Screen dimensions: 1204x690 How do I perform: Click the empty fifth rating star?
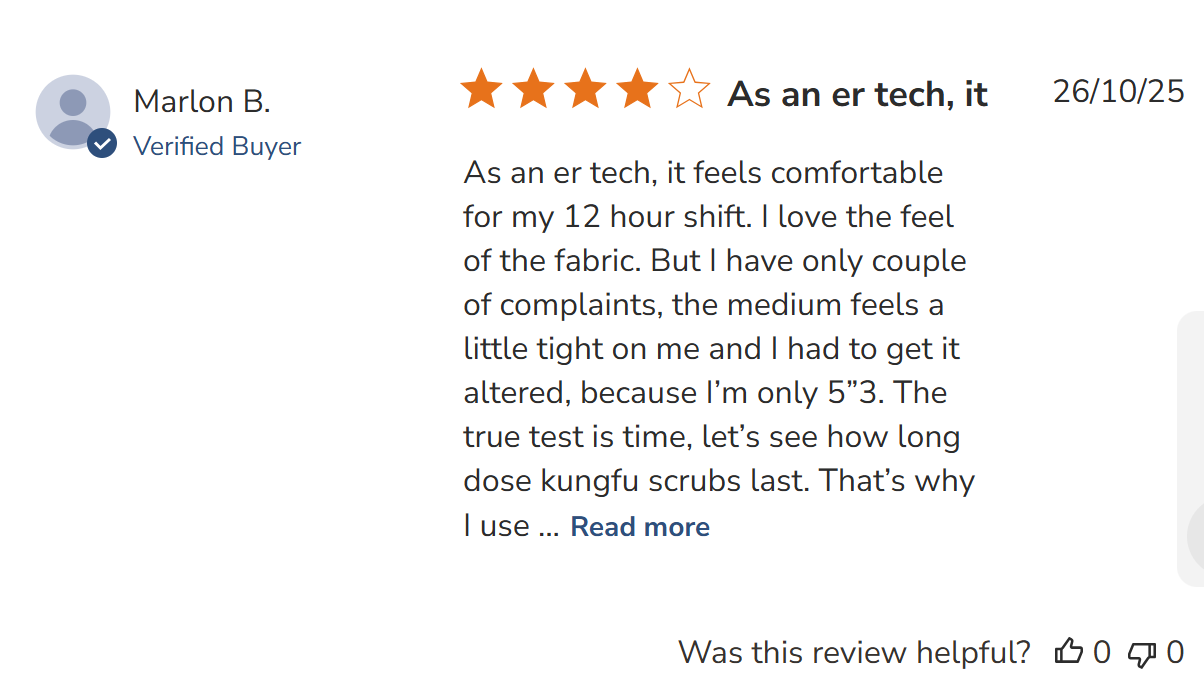pos(689,90)
